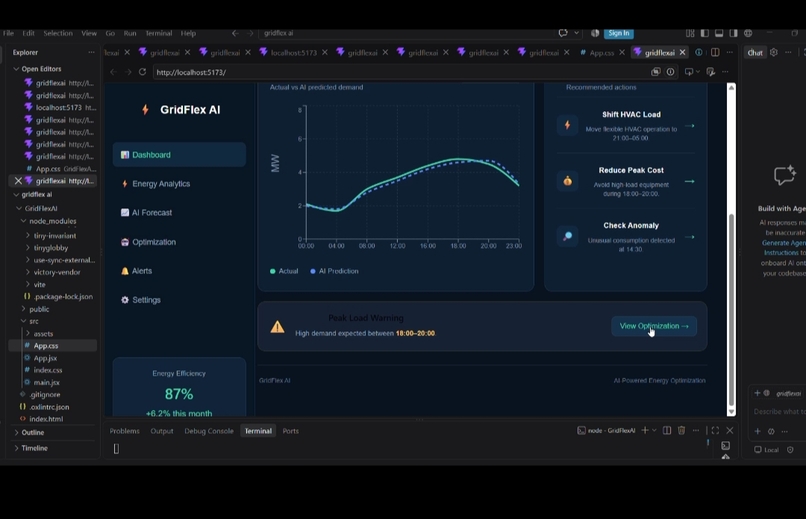
Task: Open index.html in the file tree
Action: (46, 419)
